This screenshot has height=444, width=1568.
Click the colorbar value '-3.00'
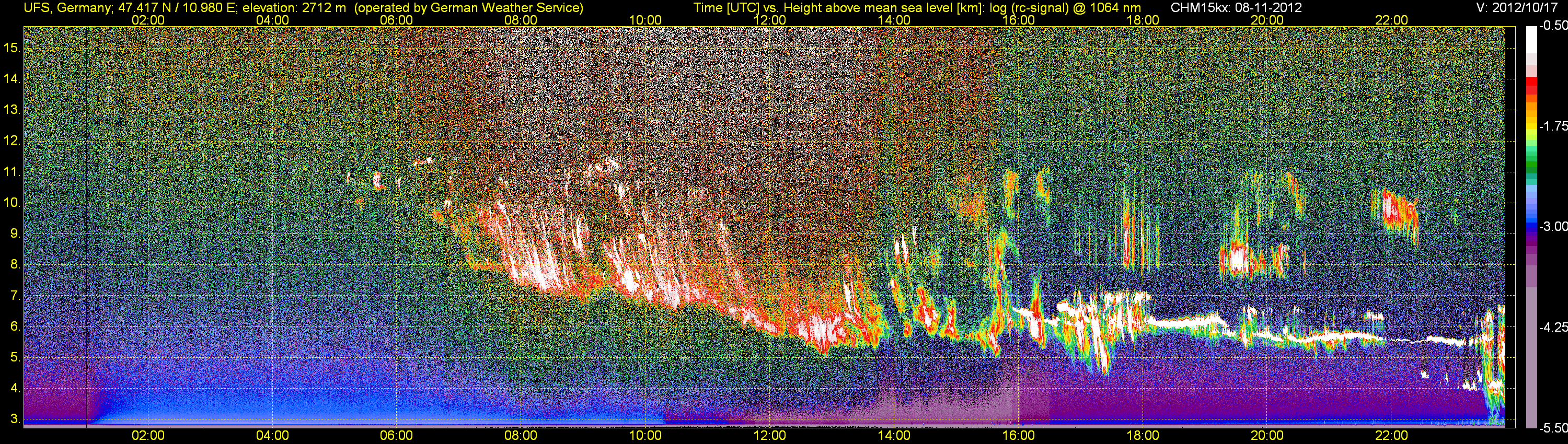coord(1553,226)
